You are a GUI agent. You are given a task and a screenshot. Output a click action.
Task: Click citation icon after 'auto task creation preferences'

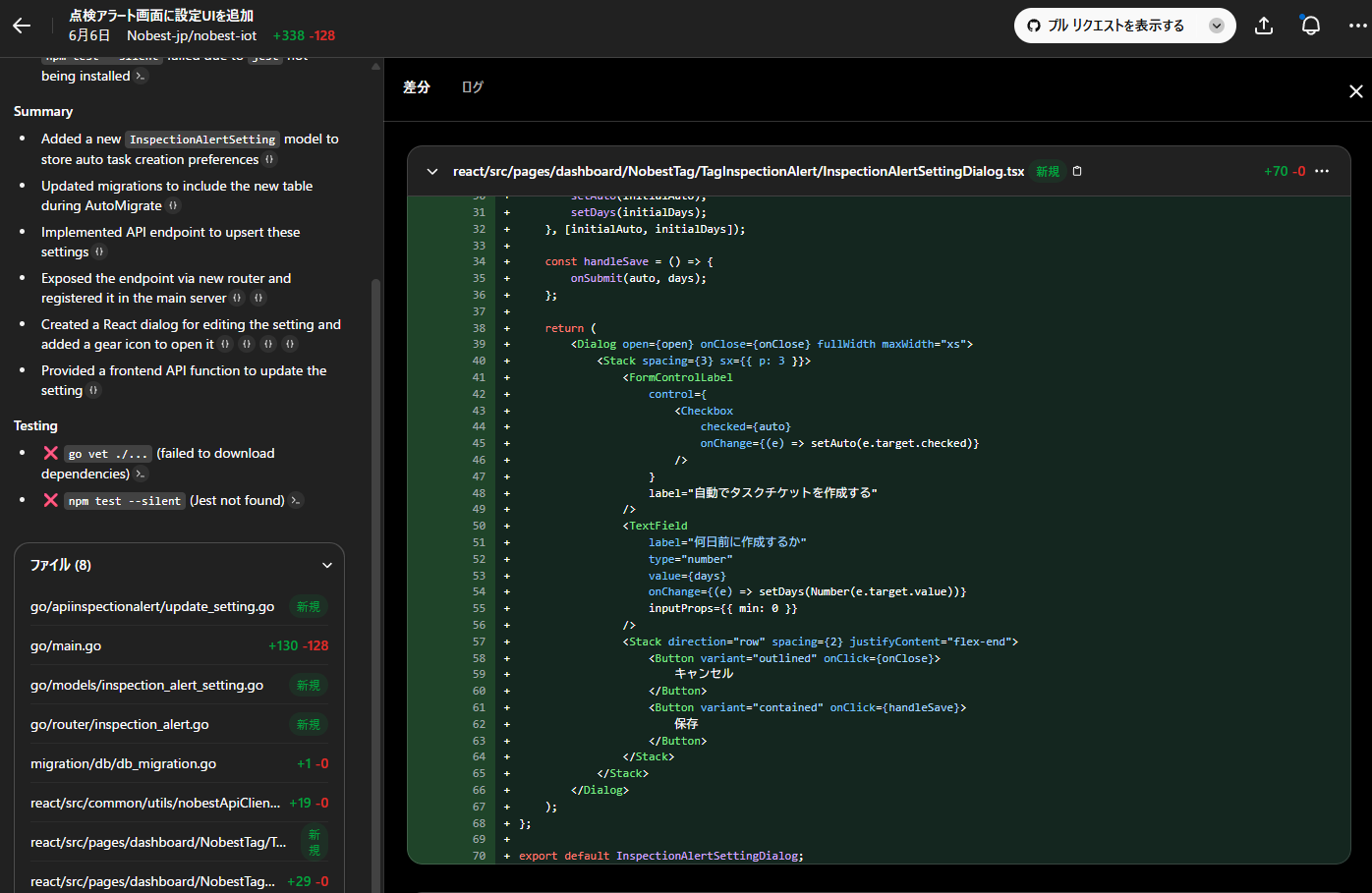270,160
